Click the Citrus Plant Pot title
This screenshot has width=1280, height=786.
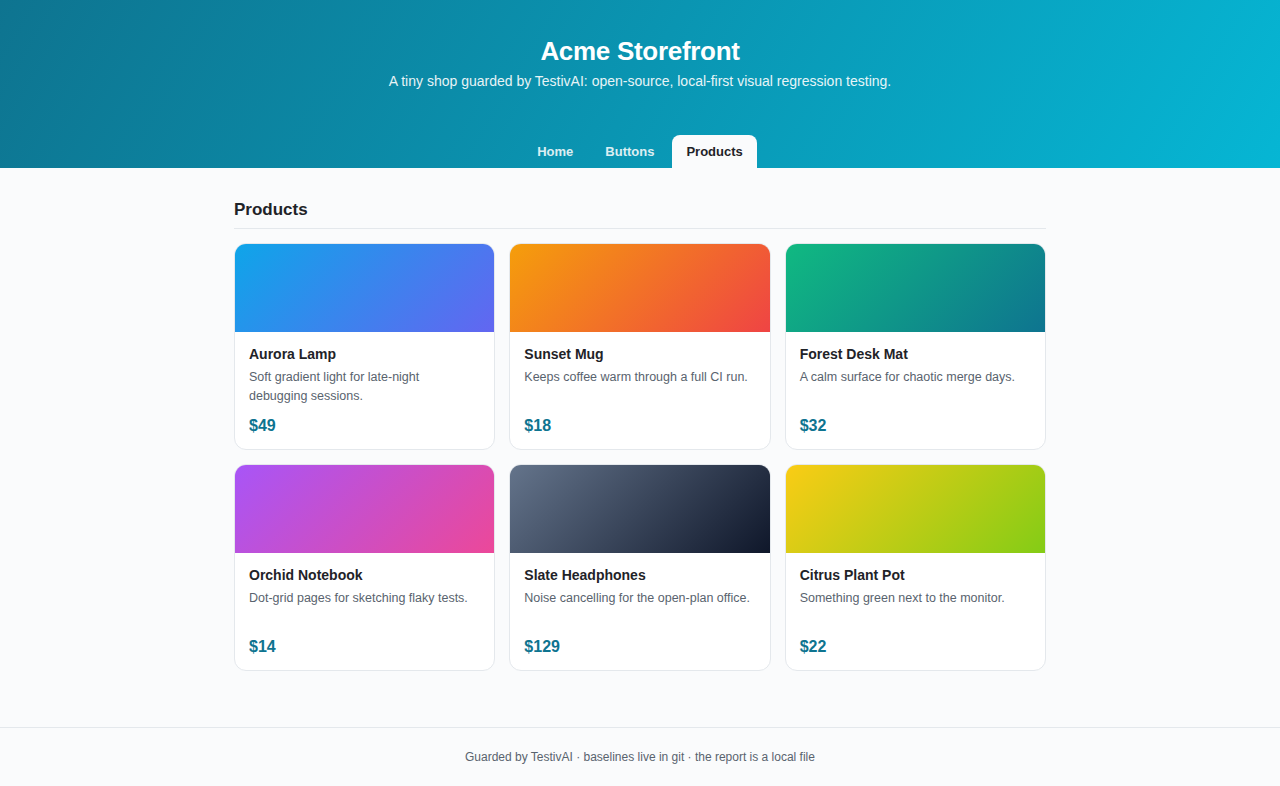pos(852,575)
